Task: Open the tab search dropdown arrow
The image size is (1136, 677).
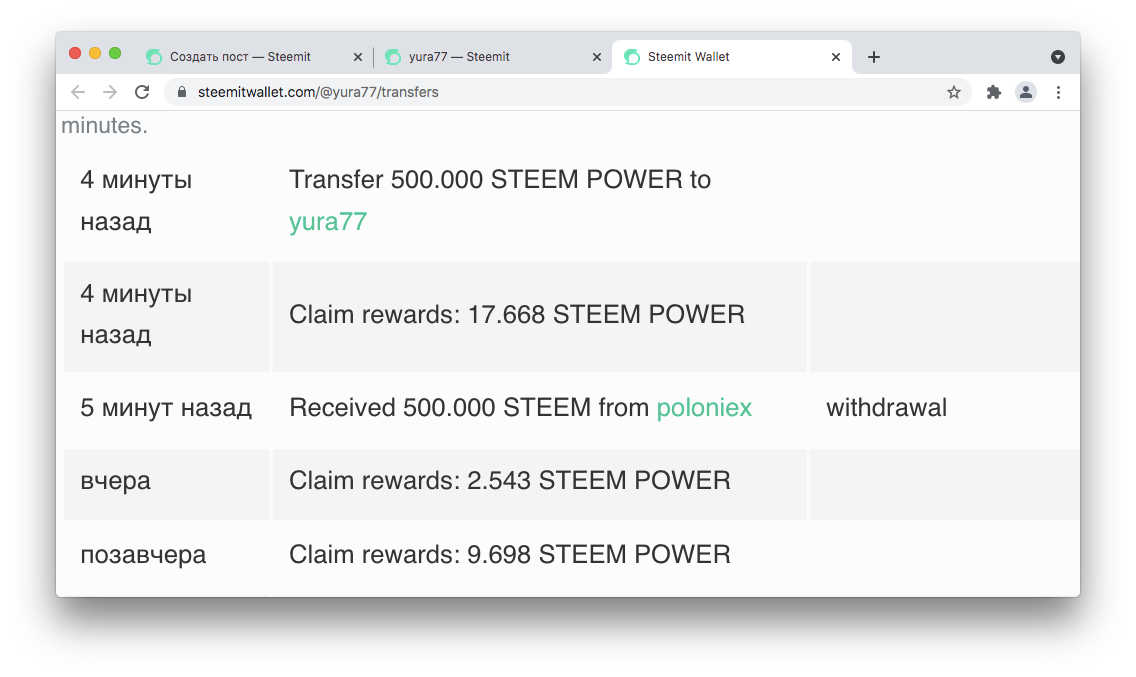Action: point(1058,57)
